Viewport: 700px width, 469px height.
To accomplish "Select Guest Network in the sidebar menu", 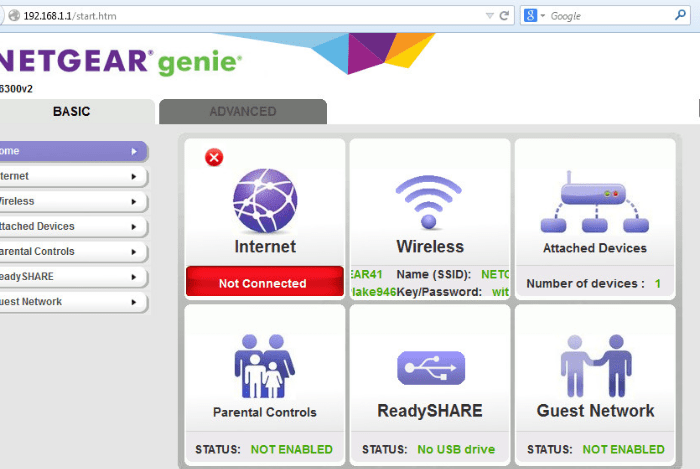I will click(x=73, y=302).
